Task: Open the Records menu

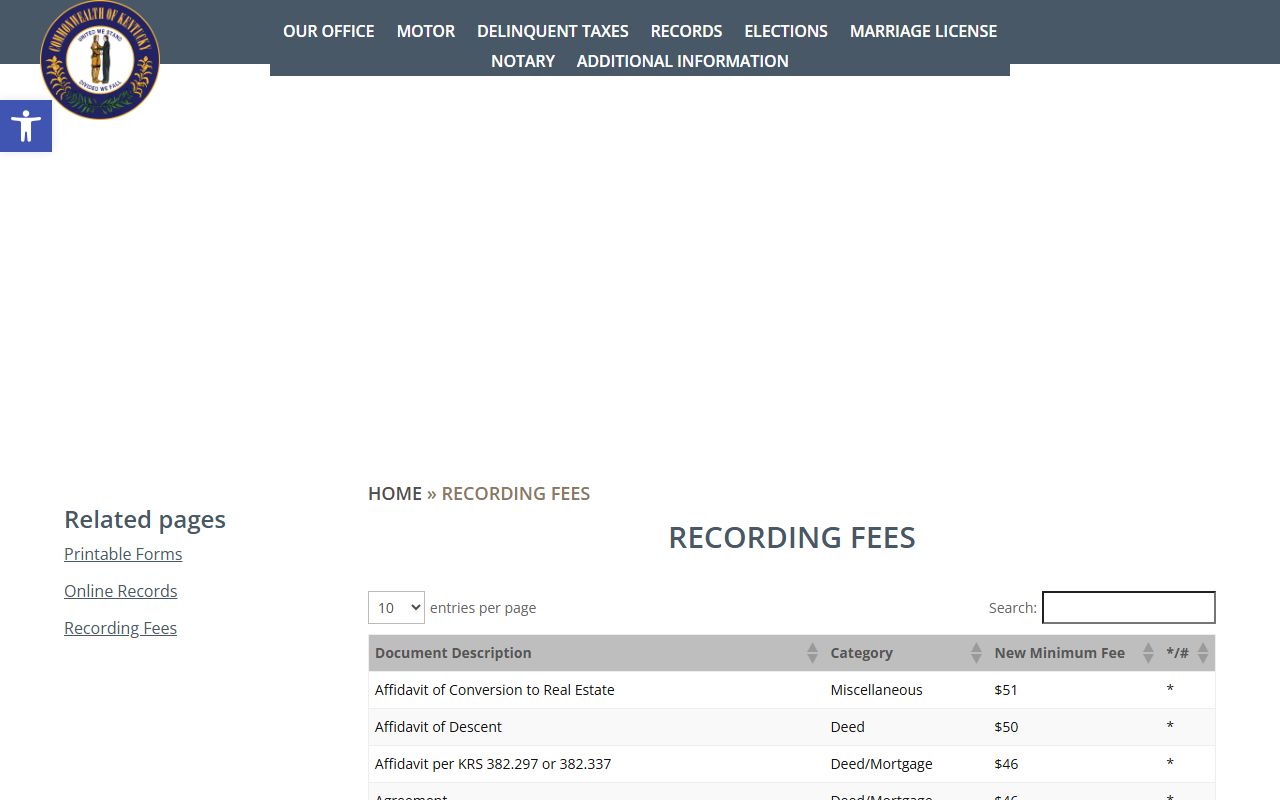Action: (x=686, y=31)
